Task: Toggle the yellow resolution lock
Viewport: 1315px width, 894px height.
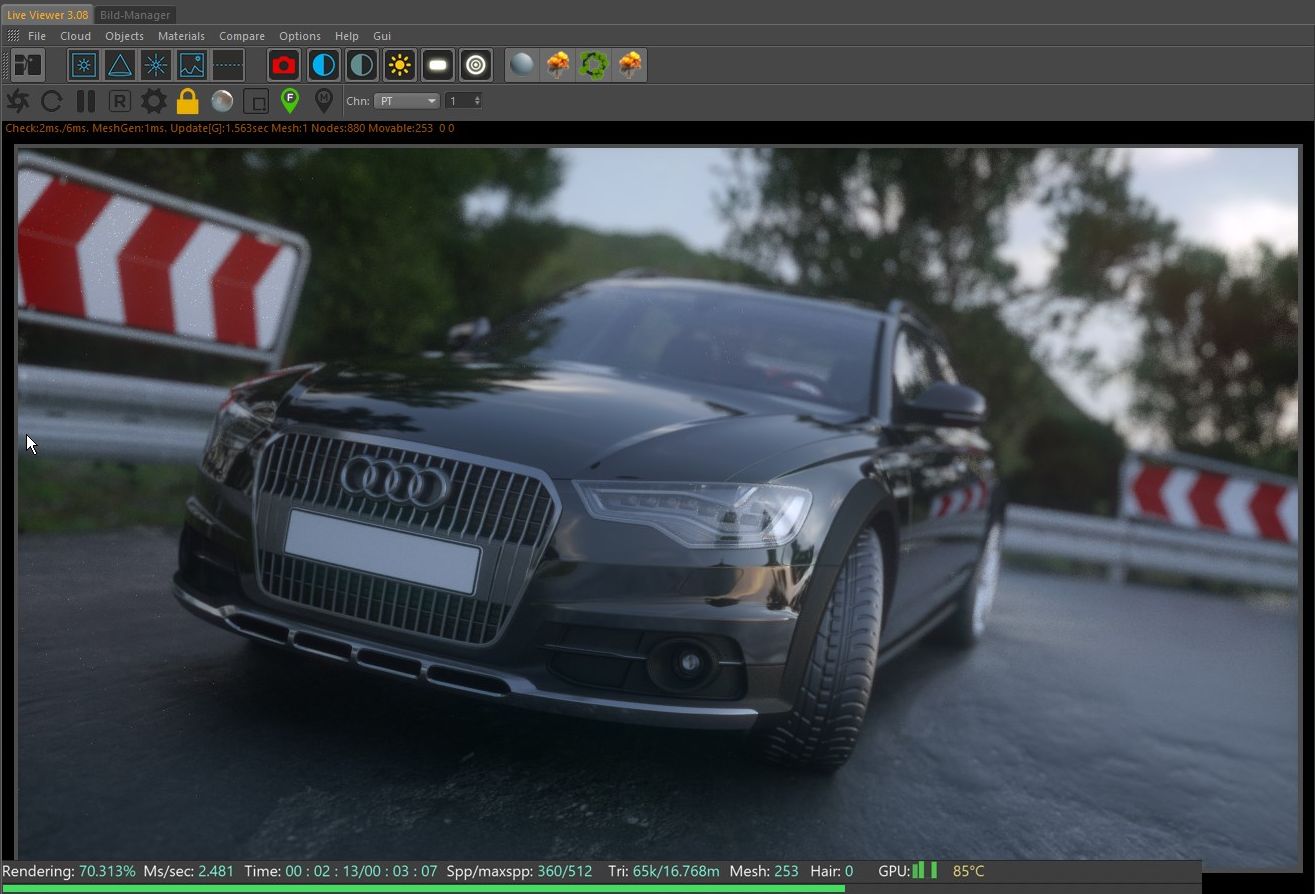Action: click(x=187, y=101)
